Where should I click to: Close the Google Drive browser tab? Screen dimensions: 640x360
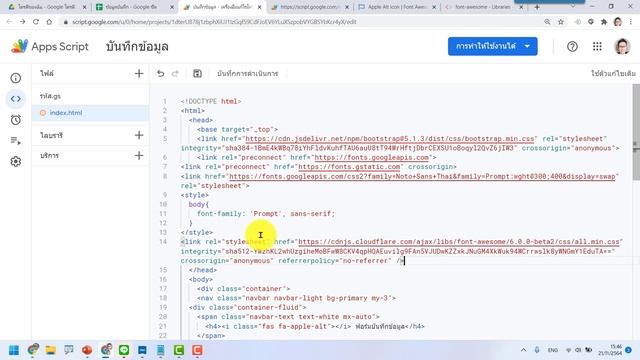point(84,7)
